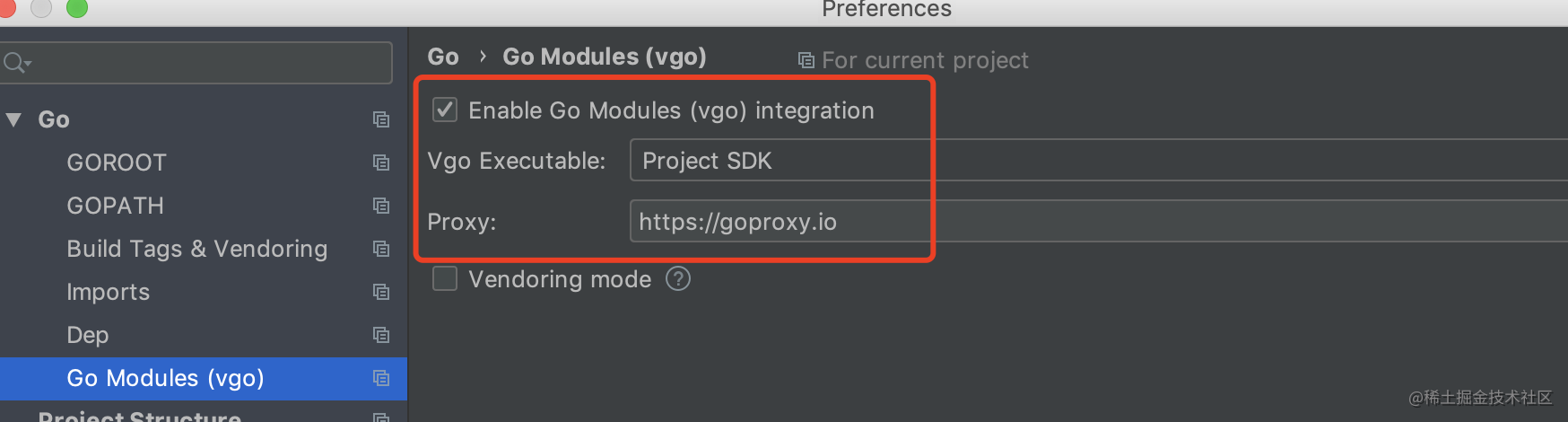Select Imports in the sidebar
The width and height of the screenshot is (1568, 422).
(108, 292)
